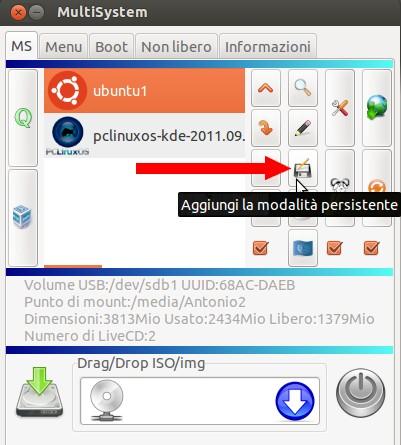Open the wrench and screwdriver tools icon

point(340,108)
